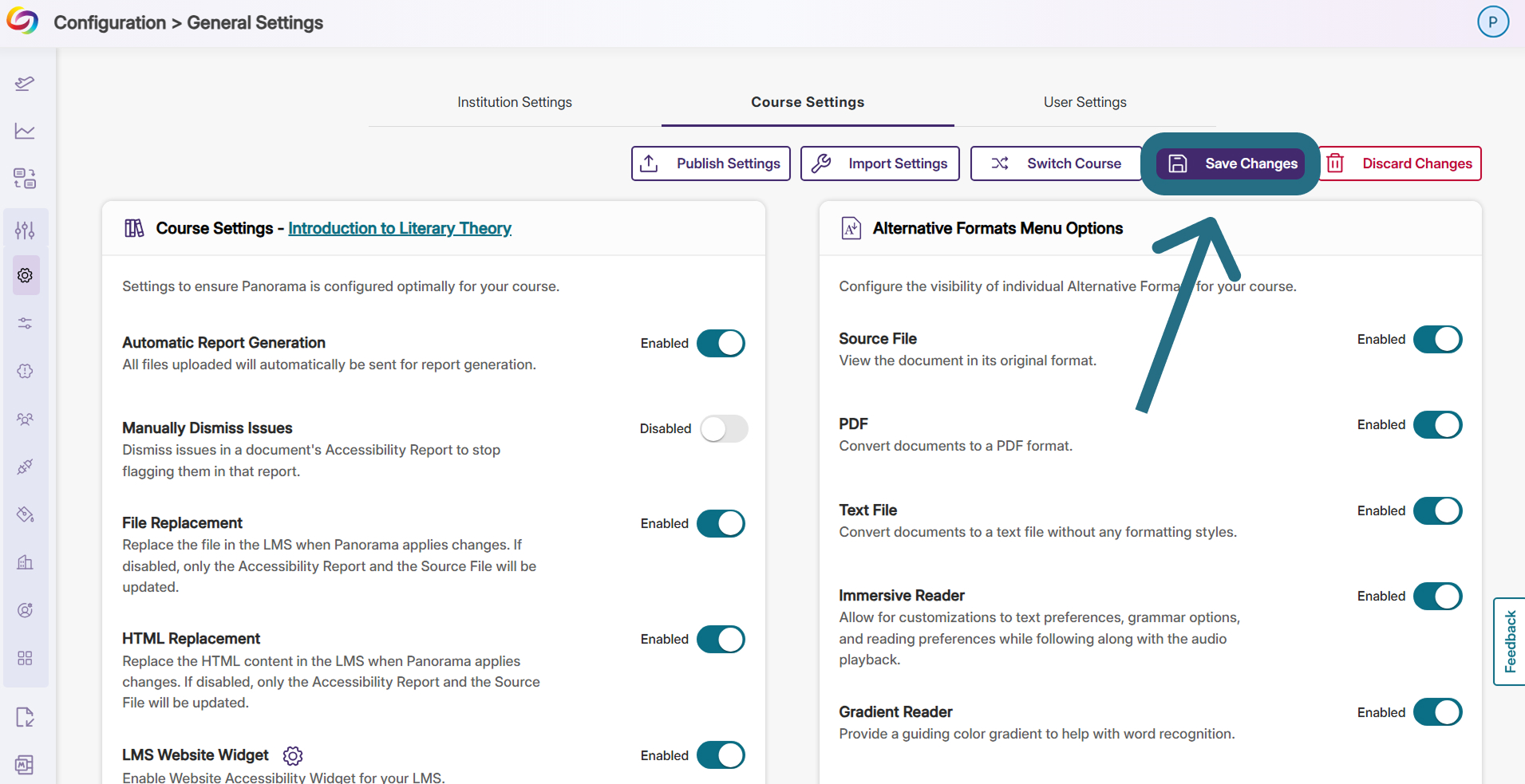Click the users group icon in sidebar
The width and height of the screenshot is (1525, 784).
pos(25,419)
